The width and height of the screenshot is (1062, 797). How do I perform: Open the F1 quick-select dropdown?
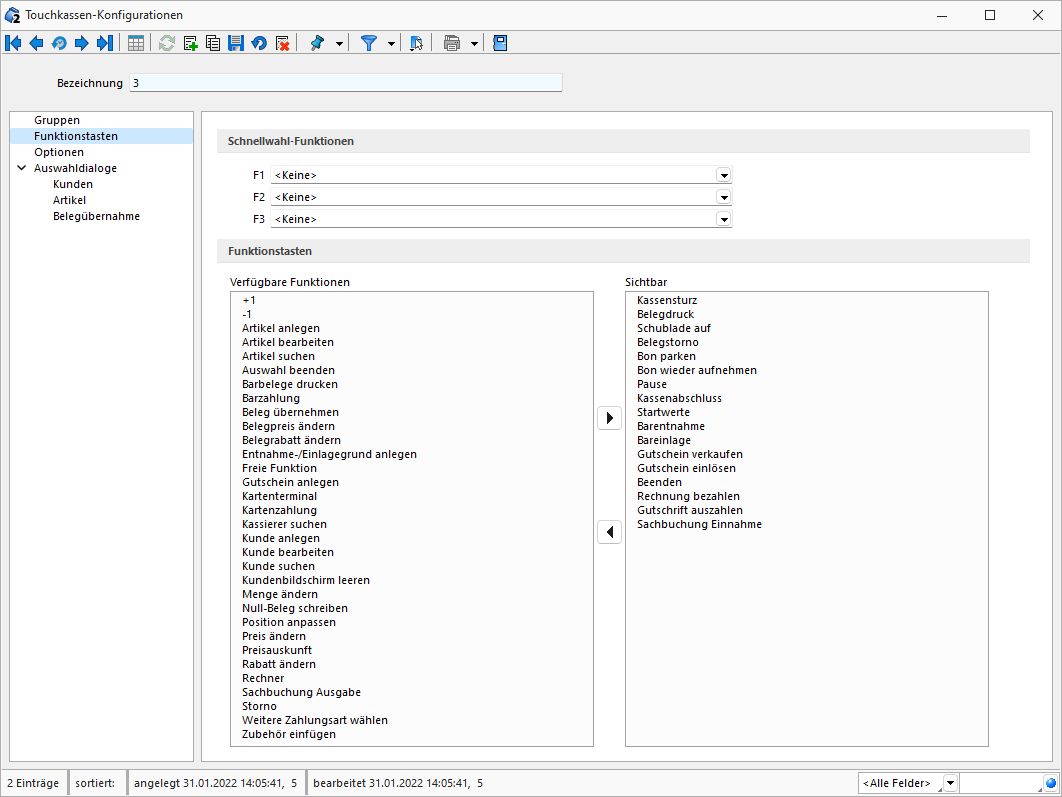point(724,175)
